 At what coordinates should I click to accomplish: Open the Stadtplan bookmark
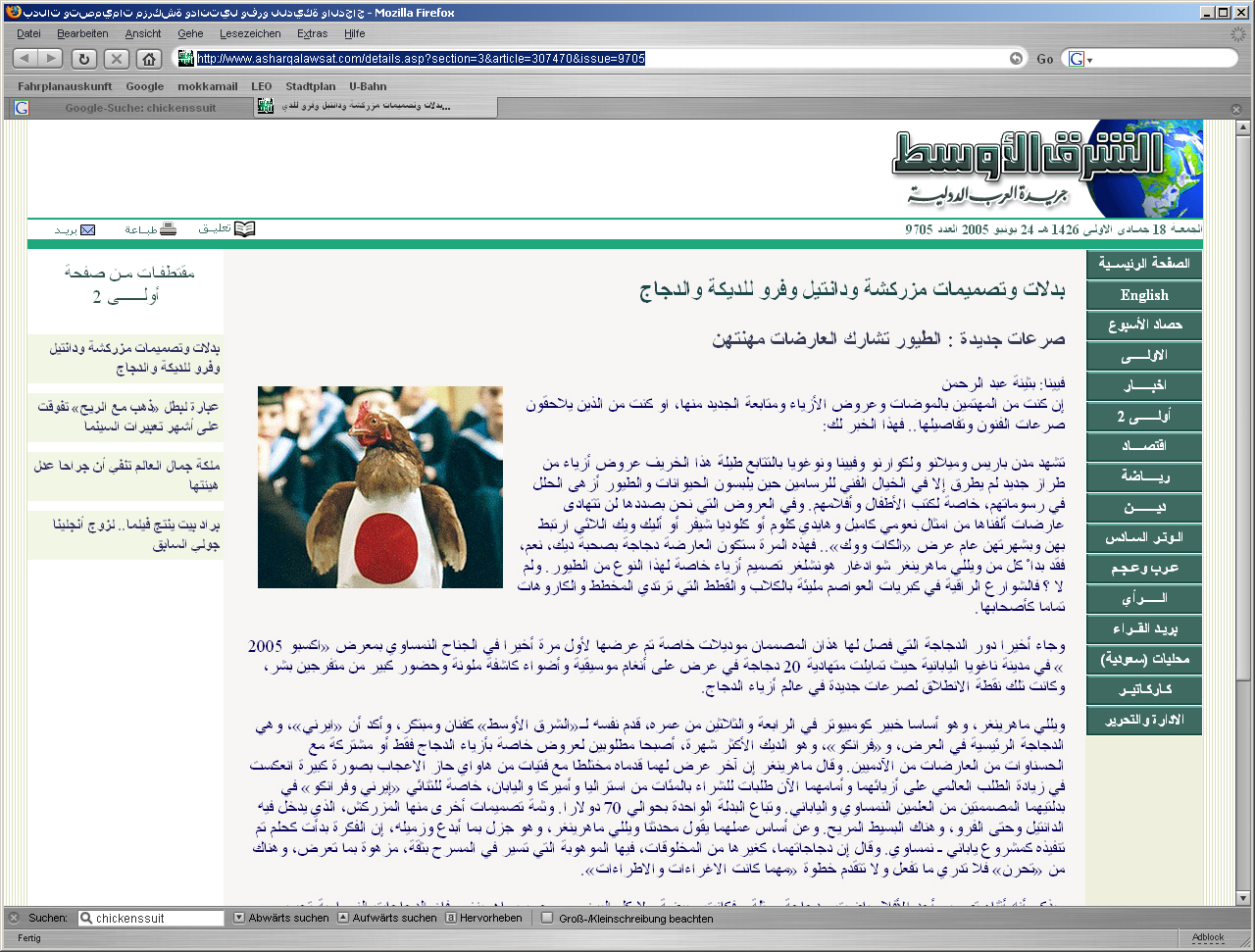(311, 86)
